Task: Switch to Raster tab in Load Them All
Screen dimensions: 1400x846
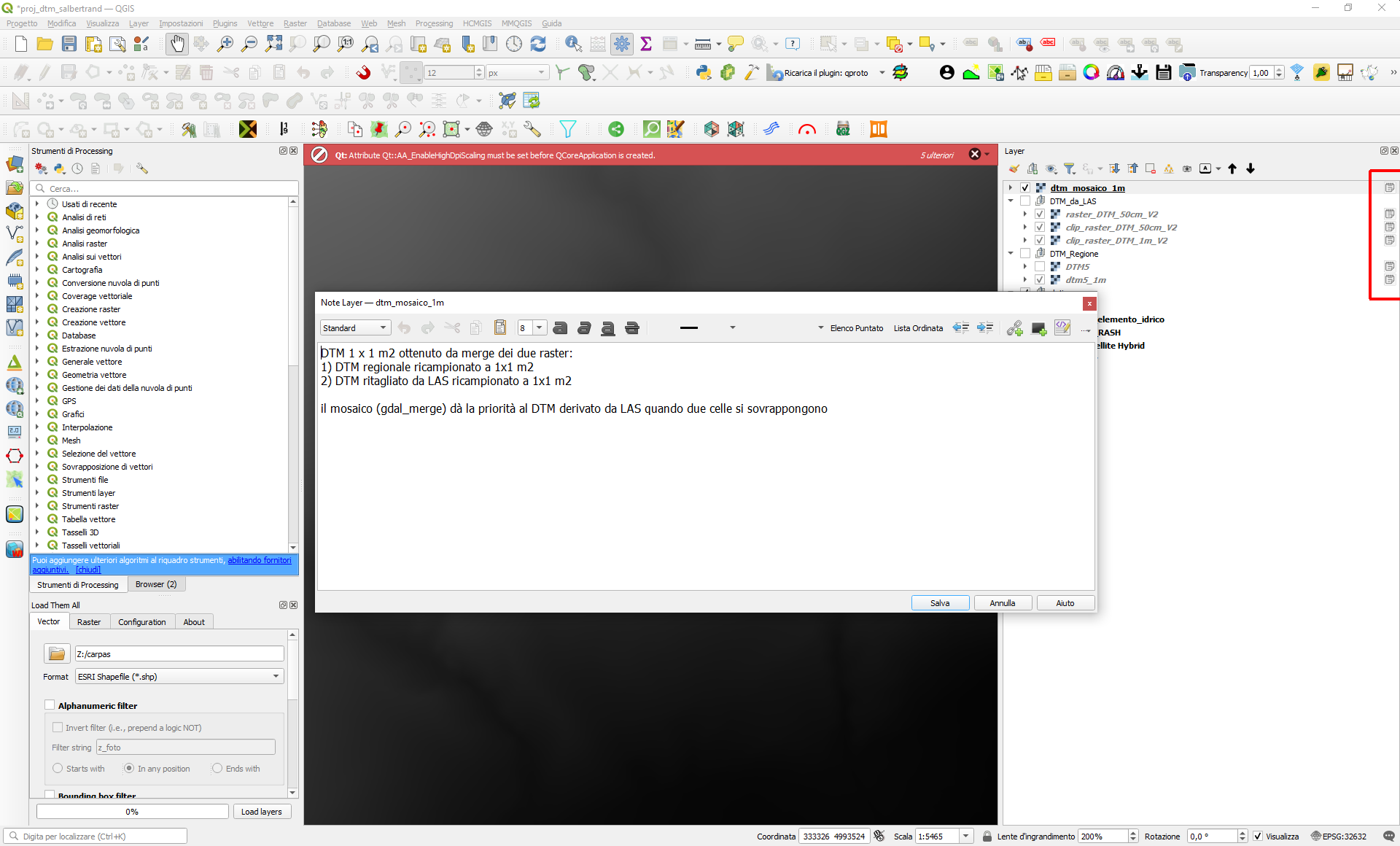Action: pos(89,621)
